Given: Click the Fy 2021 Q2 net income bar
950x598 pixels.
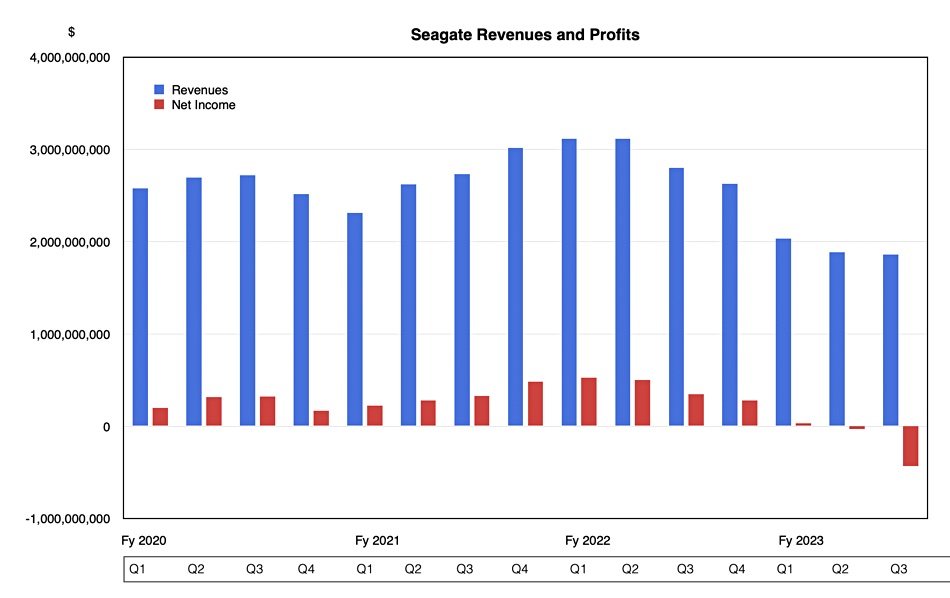Looking at the screenshot, I should click(428, 413).
